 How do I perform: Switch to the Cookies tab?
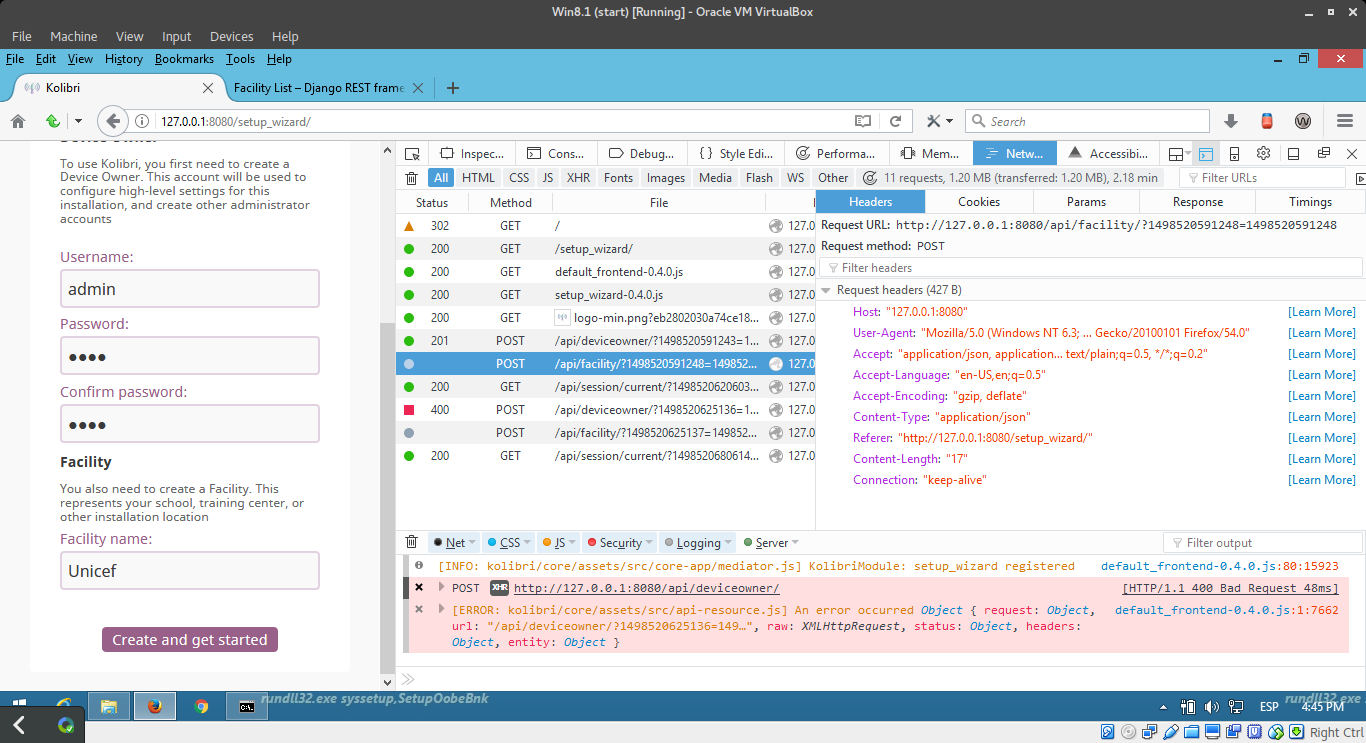tap(979, 201)
